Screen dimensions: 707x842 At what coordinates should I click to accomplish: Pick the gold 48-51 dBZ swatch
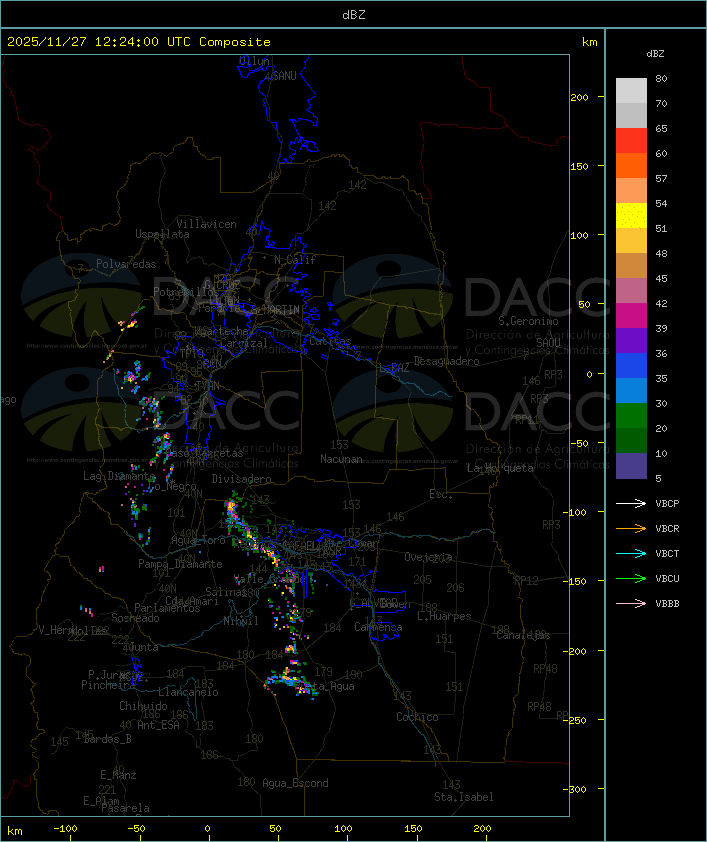click(x=631, y=241)
